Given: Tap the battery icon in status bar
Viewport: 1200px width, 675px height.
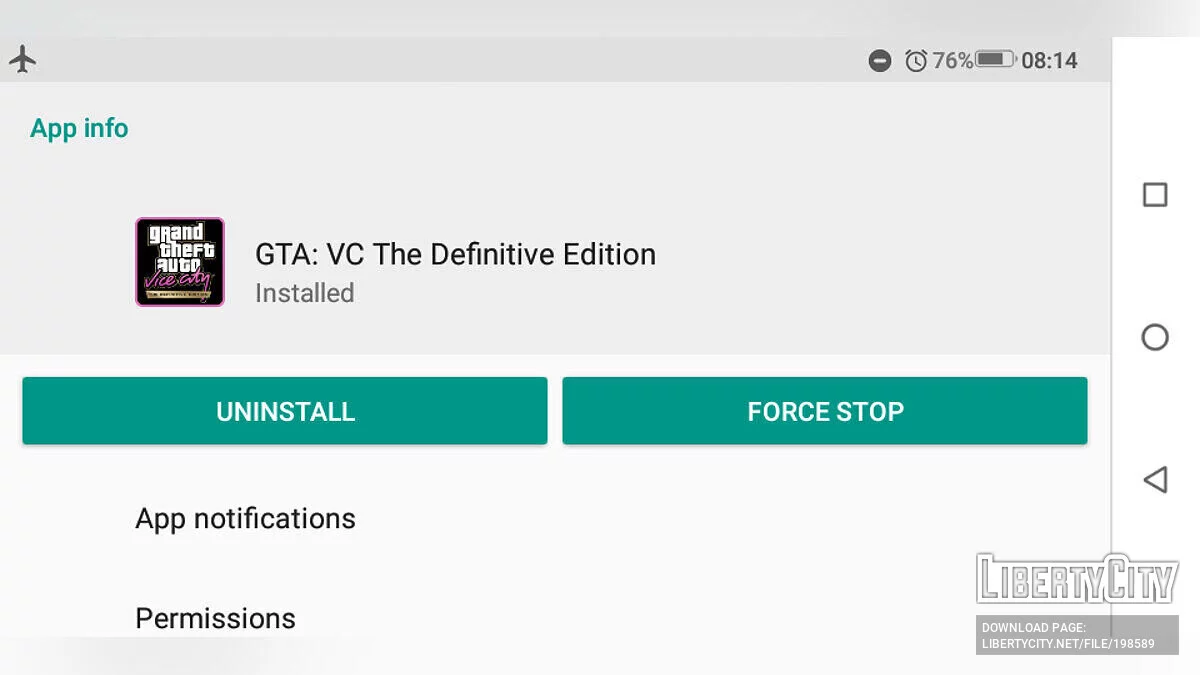Looking at the screenshot, I should (x=995, y=60).
